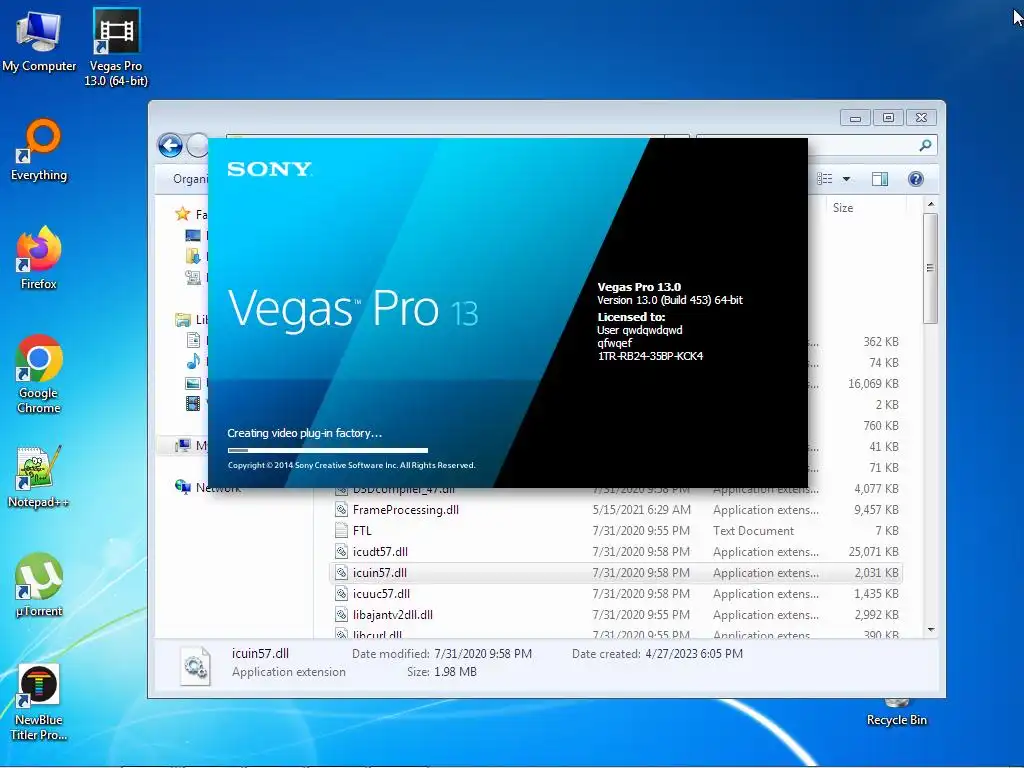Launch Vegas Pro 13.0 (64-bit) desktop shortcut

pos(116,47)
